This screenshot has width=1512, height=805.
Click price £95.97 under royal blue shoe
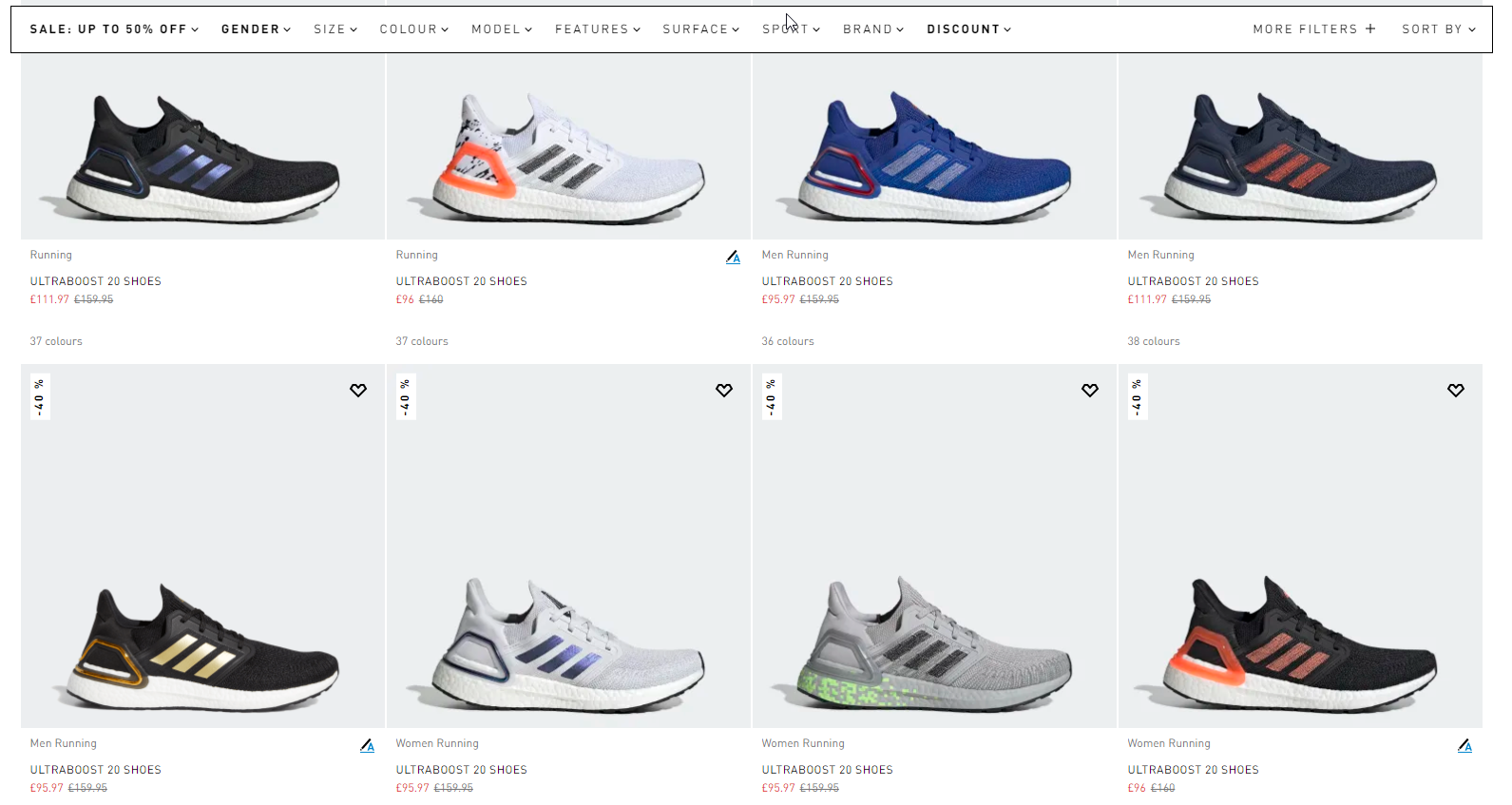click(778, 299)
